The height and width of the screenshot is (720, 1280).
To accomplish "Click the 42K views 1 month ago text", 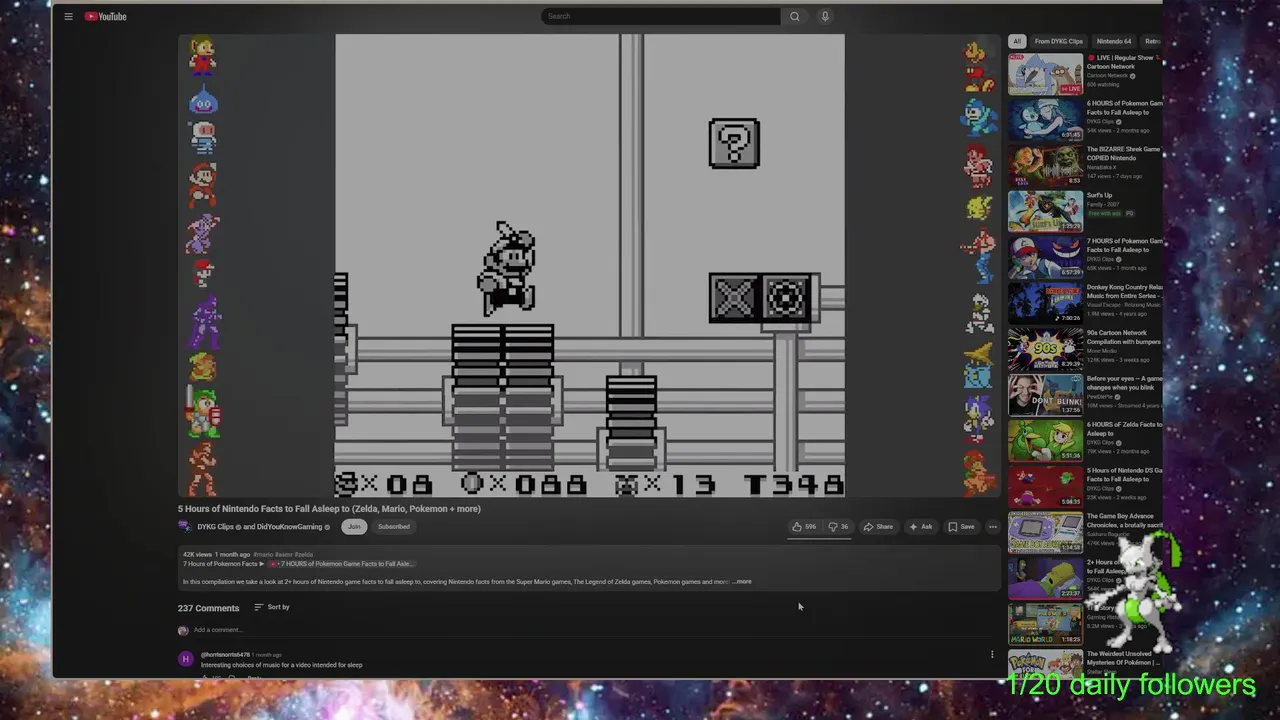I will click(216, 554).
